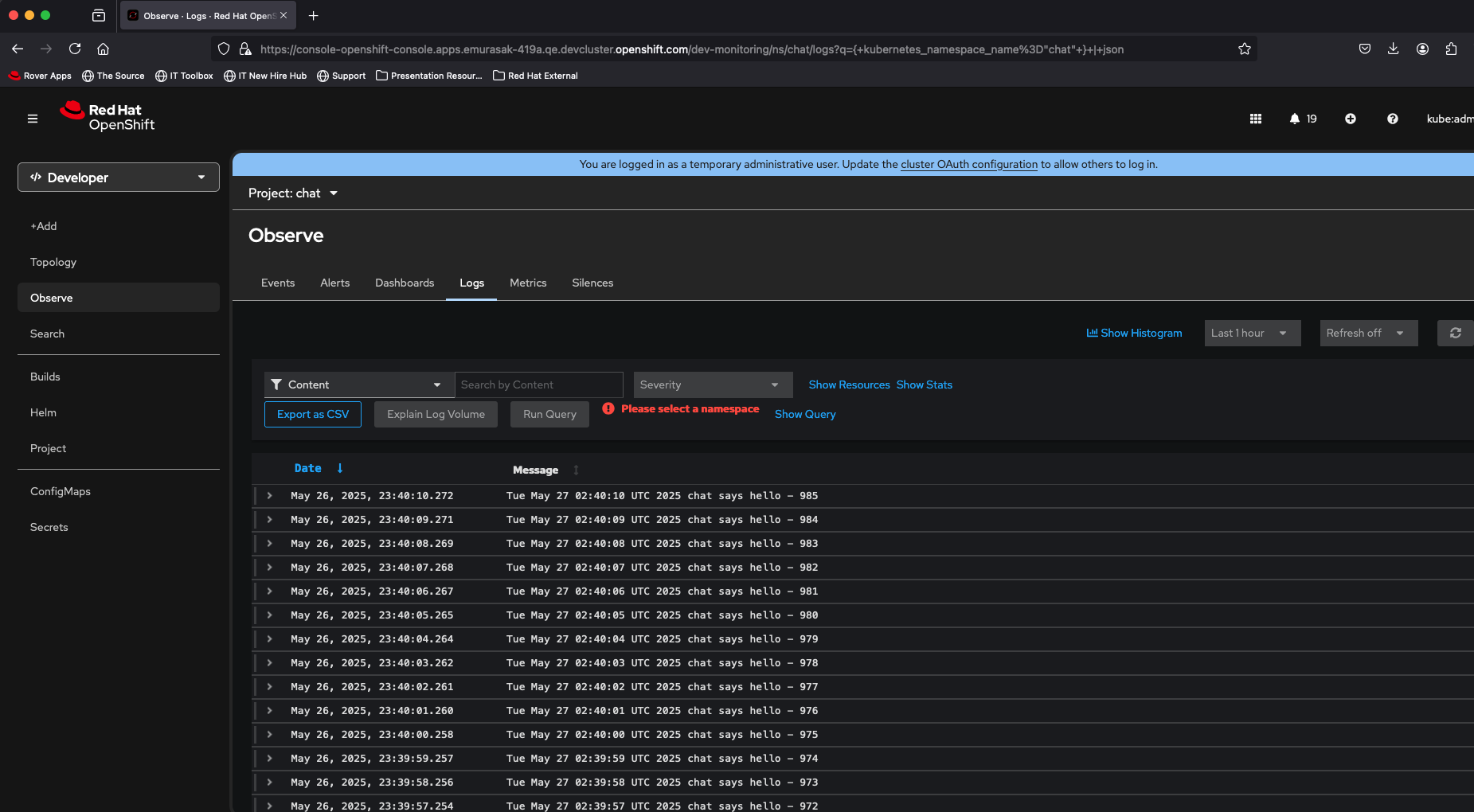Image resolution: width=1474 pixels, height=812 pixels.
Task: Open Topology in the sidebar
Action: (53, 262)
